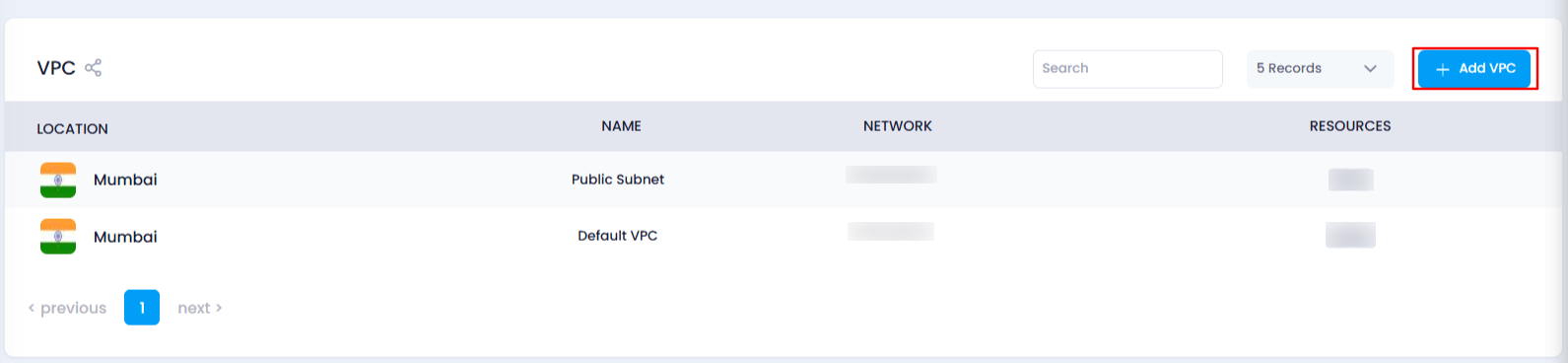Go to the previous page

pyautogui.click(x=67, y=308)
